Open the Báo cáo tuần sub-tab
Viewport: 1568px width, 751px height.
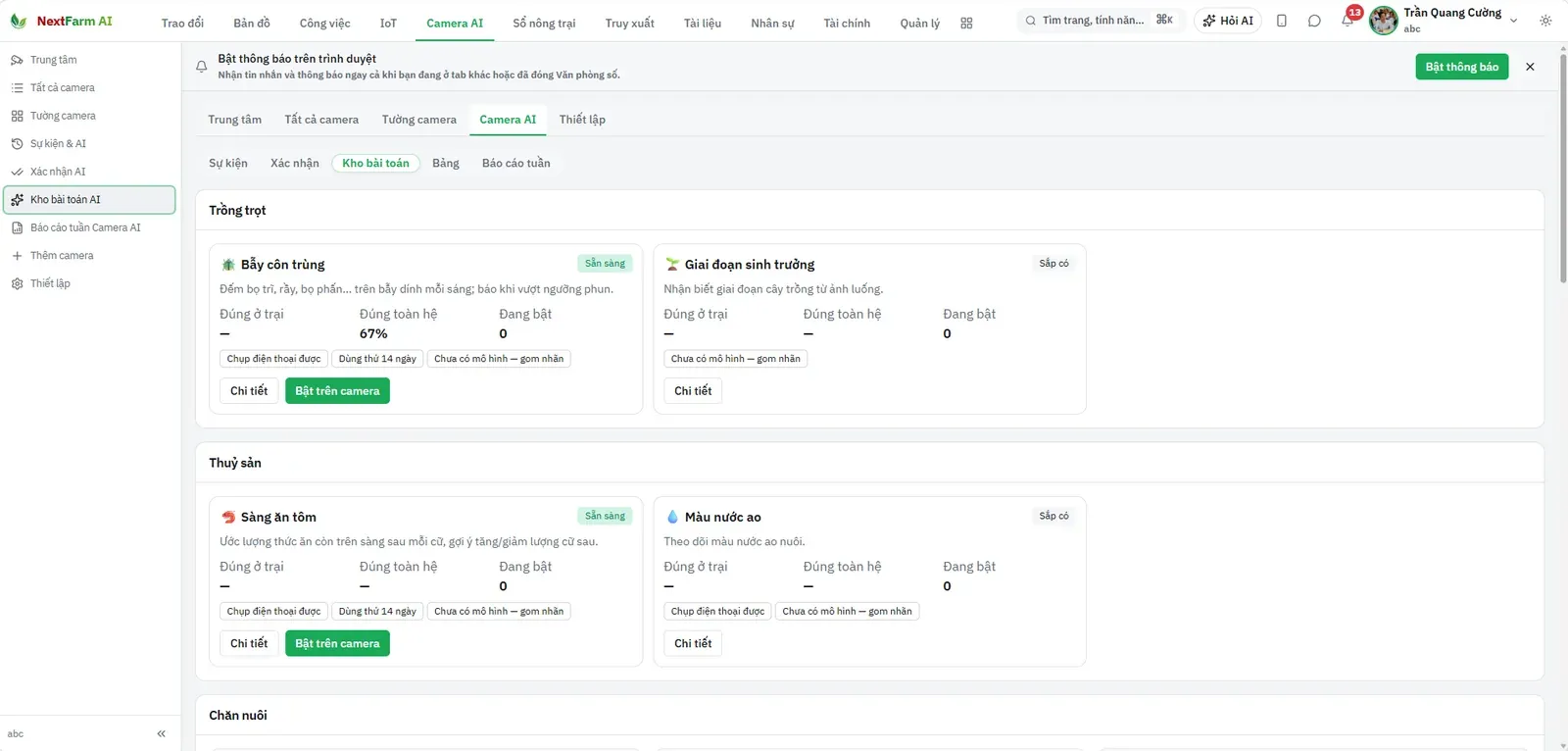tap(516, 164)
